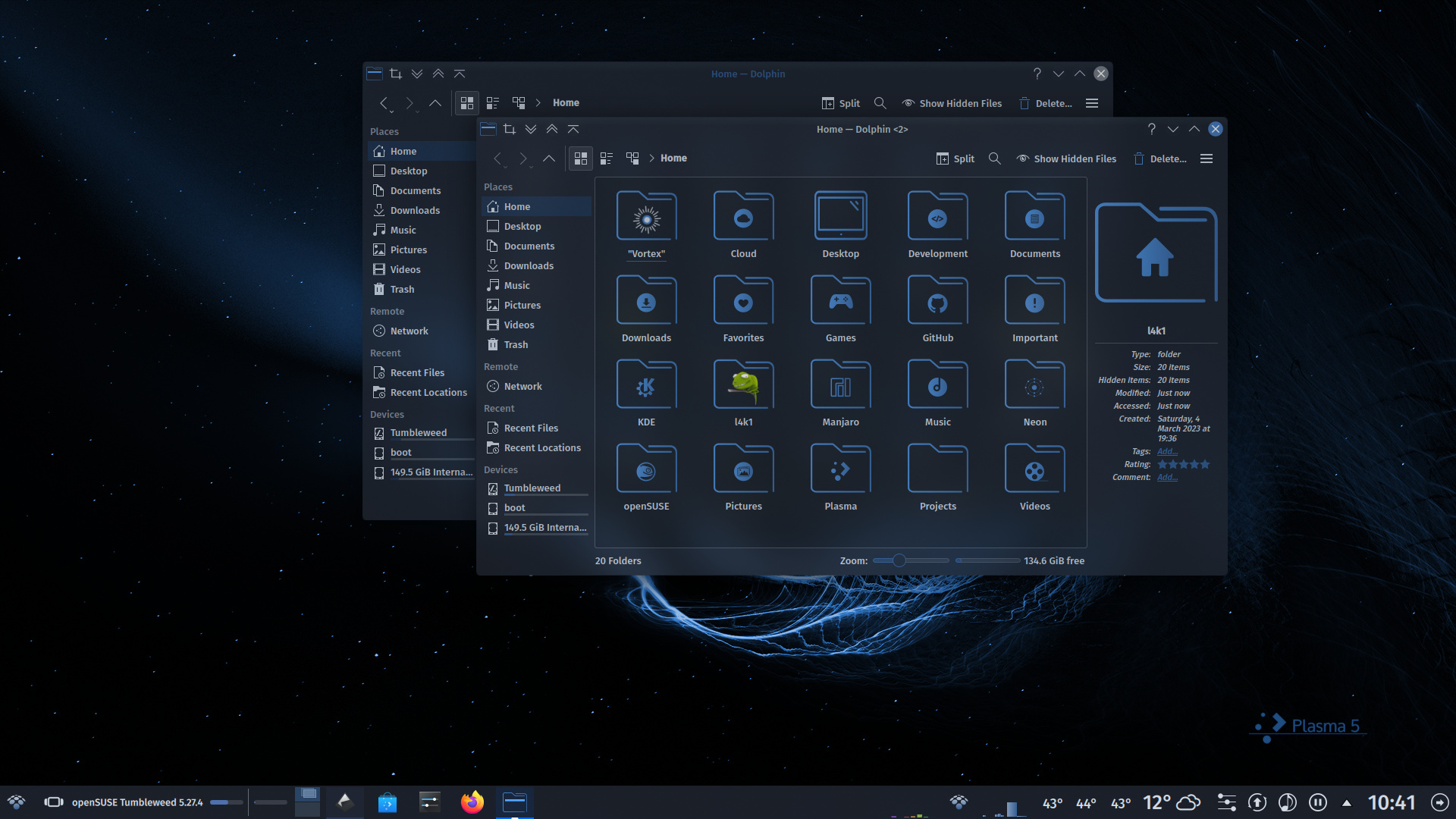Image resolution: width=1456 pixels, height=819 pixels.
Task: Click the Add... link next to Comment
Action: [x=1167, y=477]
